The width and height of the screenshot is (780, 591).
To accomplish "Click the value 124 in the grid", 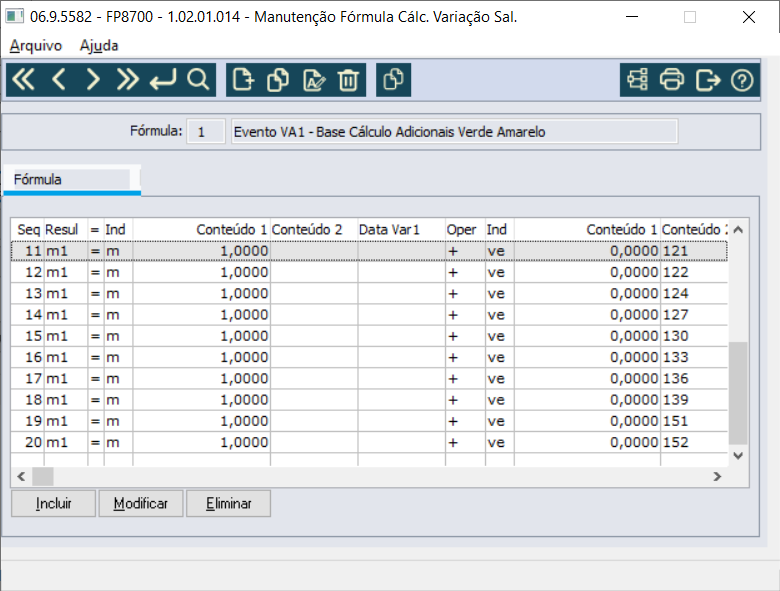I will point(676,294).
